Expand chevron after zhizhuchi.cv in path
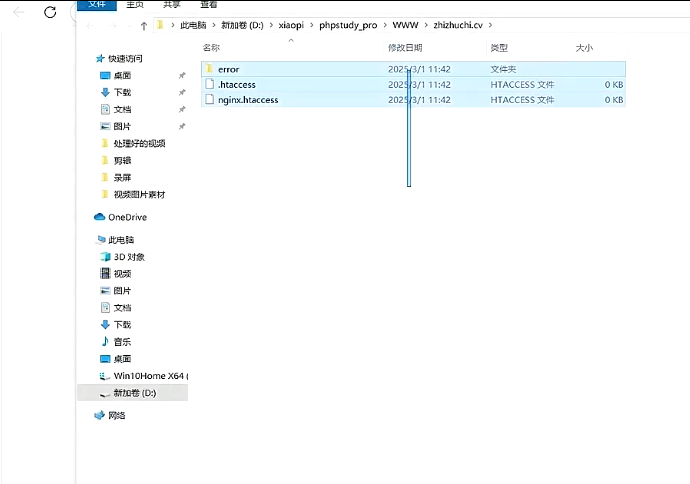690x484 pixels. point(490,25)
